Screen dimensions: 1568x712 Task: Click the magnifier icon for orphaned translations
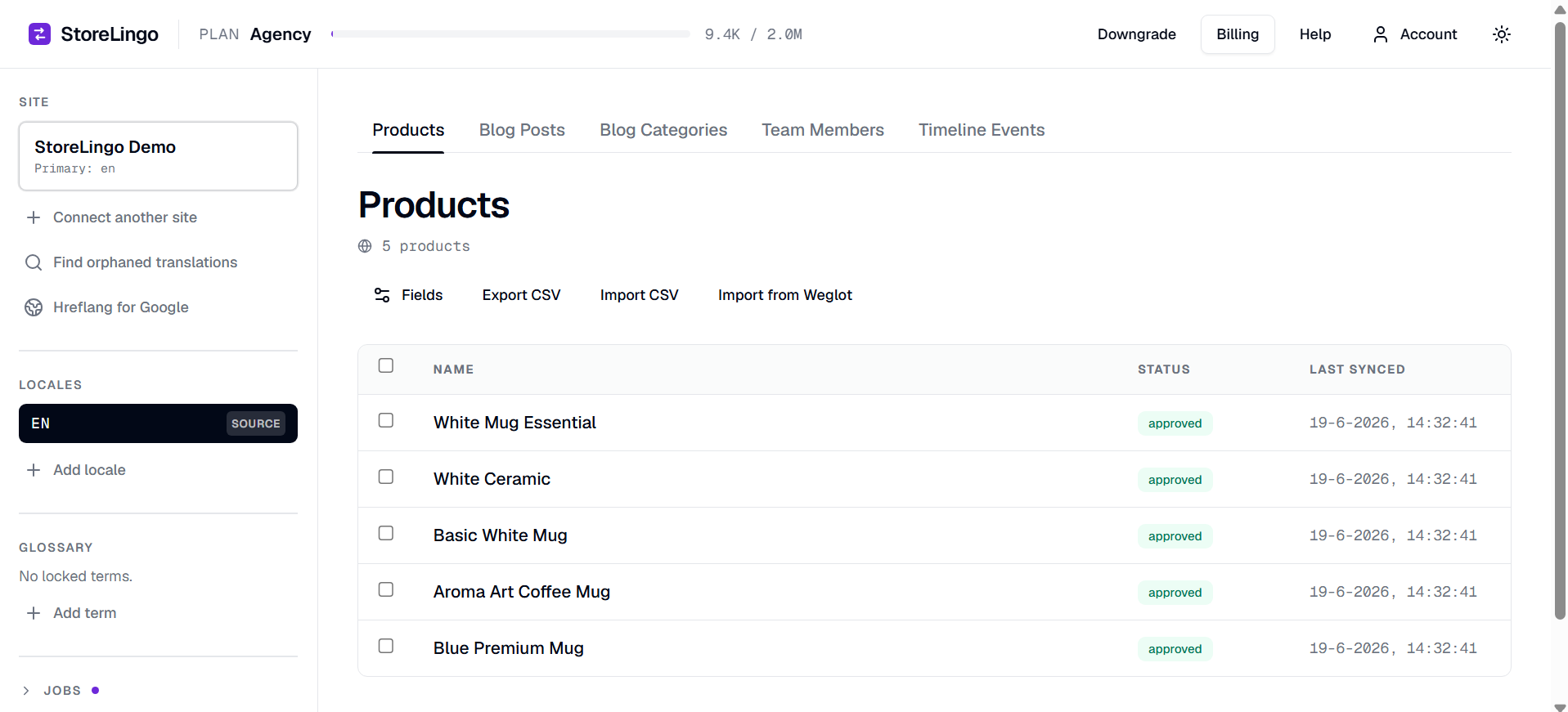click(34, 262)
